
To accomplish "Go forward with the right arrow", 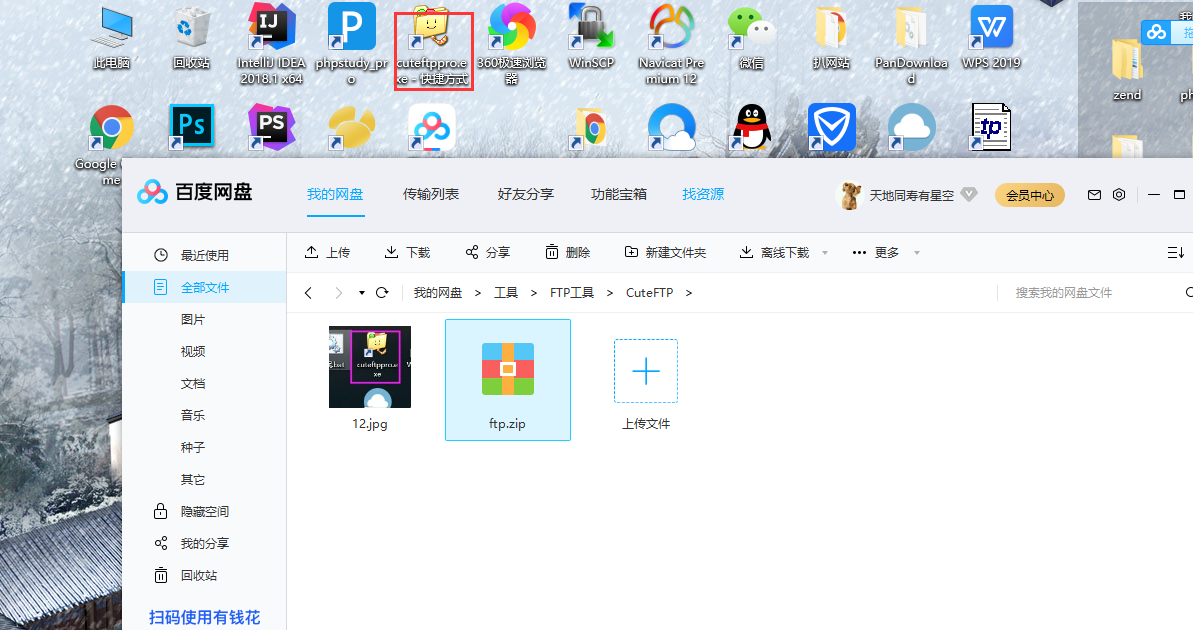I will click(339, 293).
